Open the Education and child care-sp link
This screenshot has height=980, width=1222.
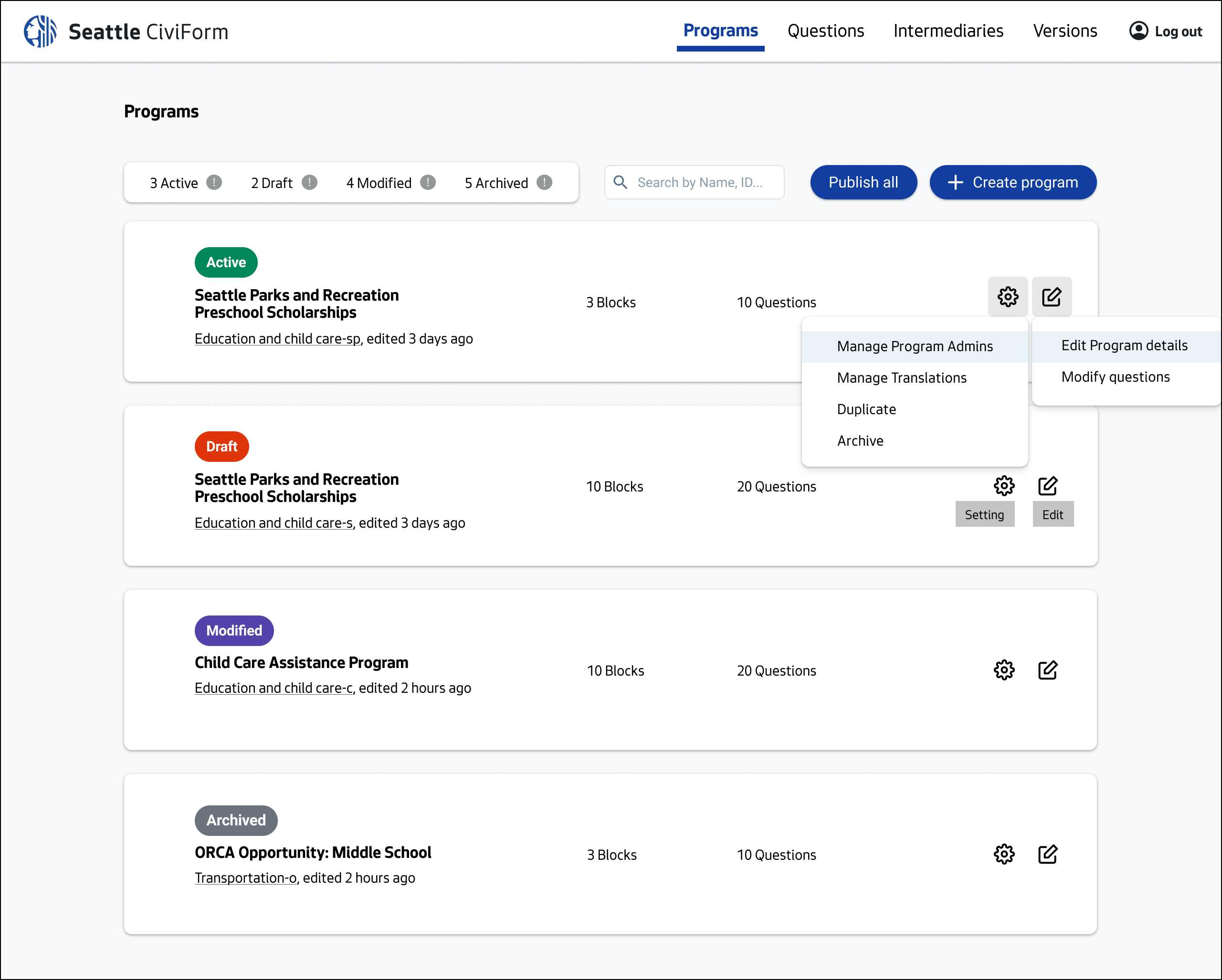point(277,339)
